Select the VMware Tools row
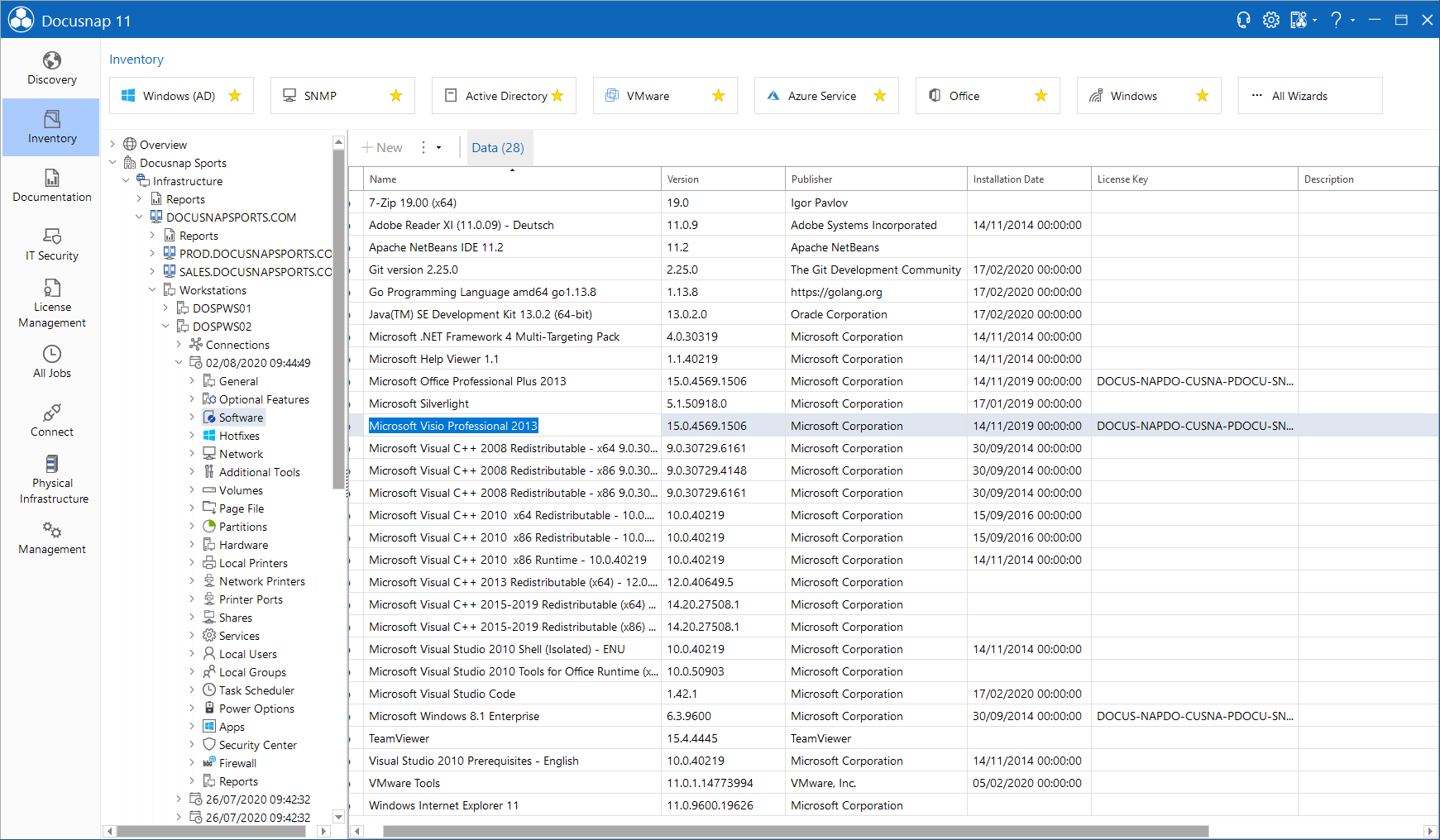 click(893, 783)
